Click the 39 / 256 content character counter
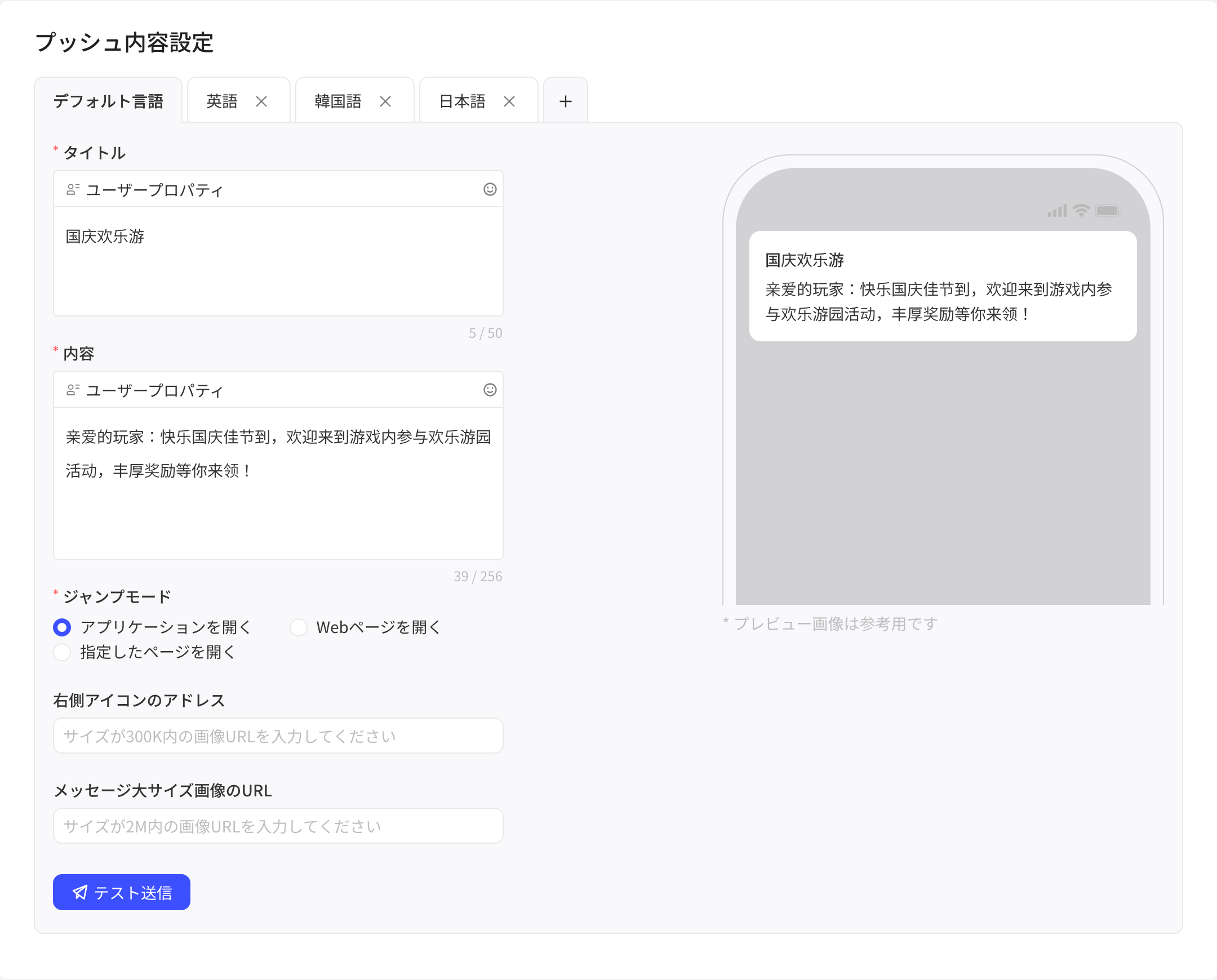This screenshot has height=980, width=1217. point(478,576)
